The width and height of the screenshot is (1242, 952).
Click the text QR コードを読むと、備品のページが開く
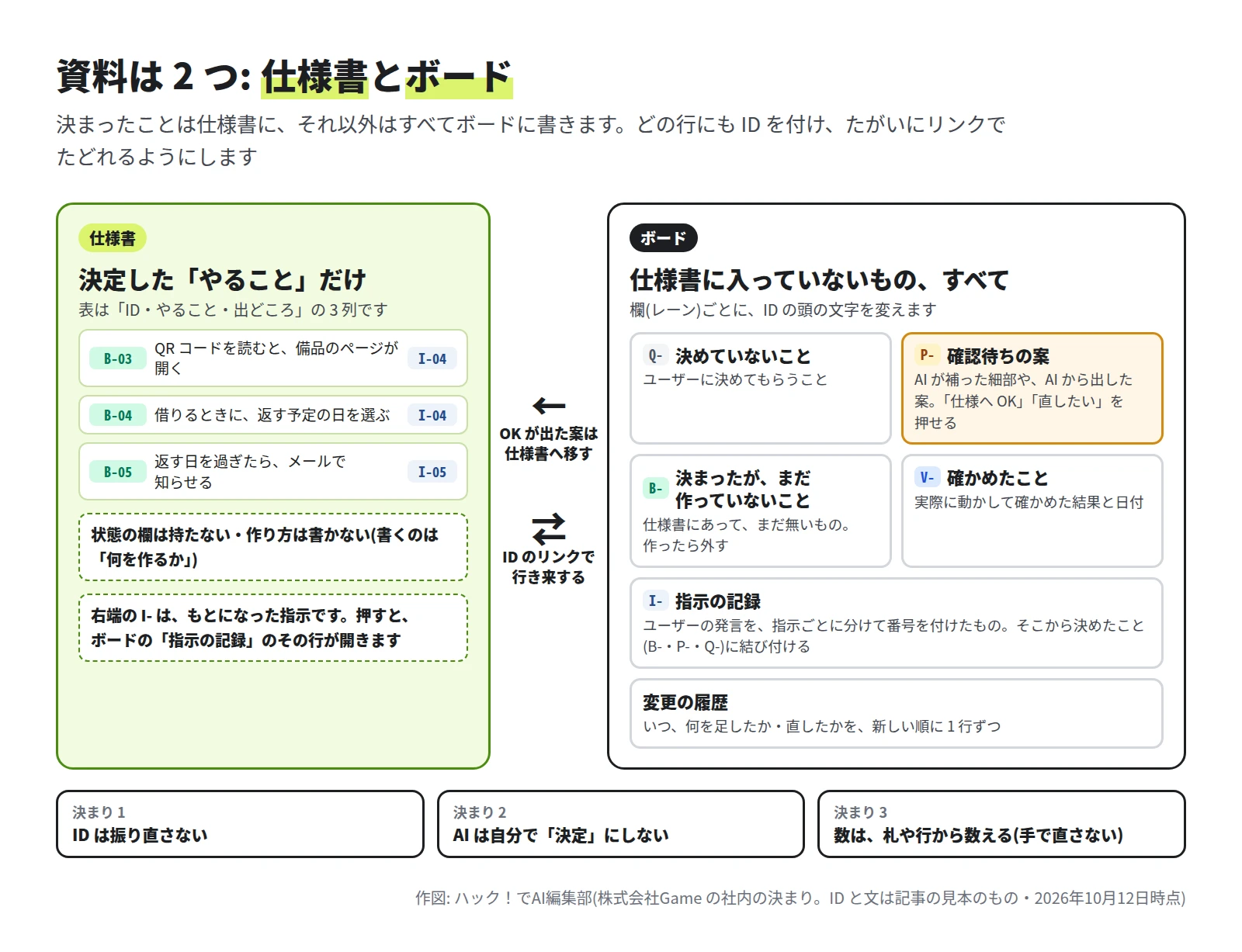tap(276, 358)
